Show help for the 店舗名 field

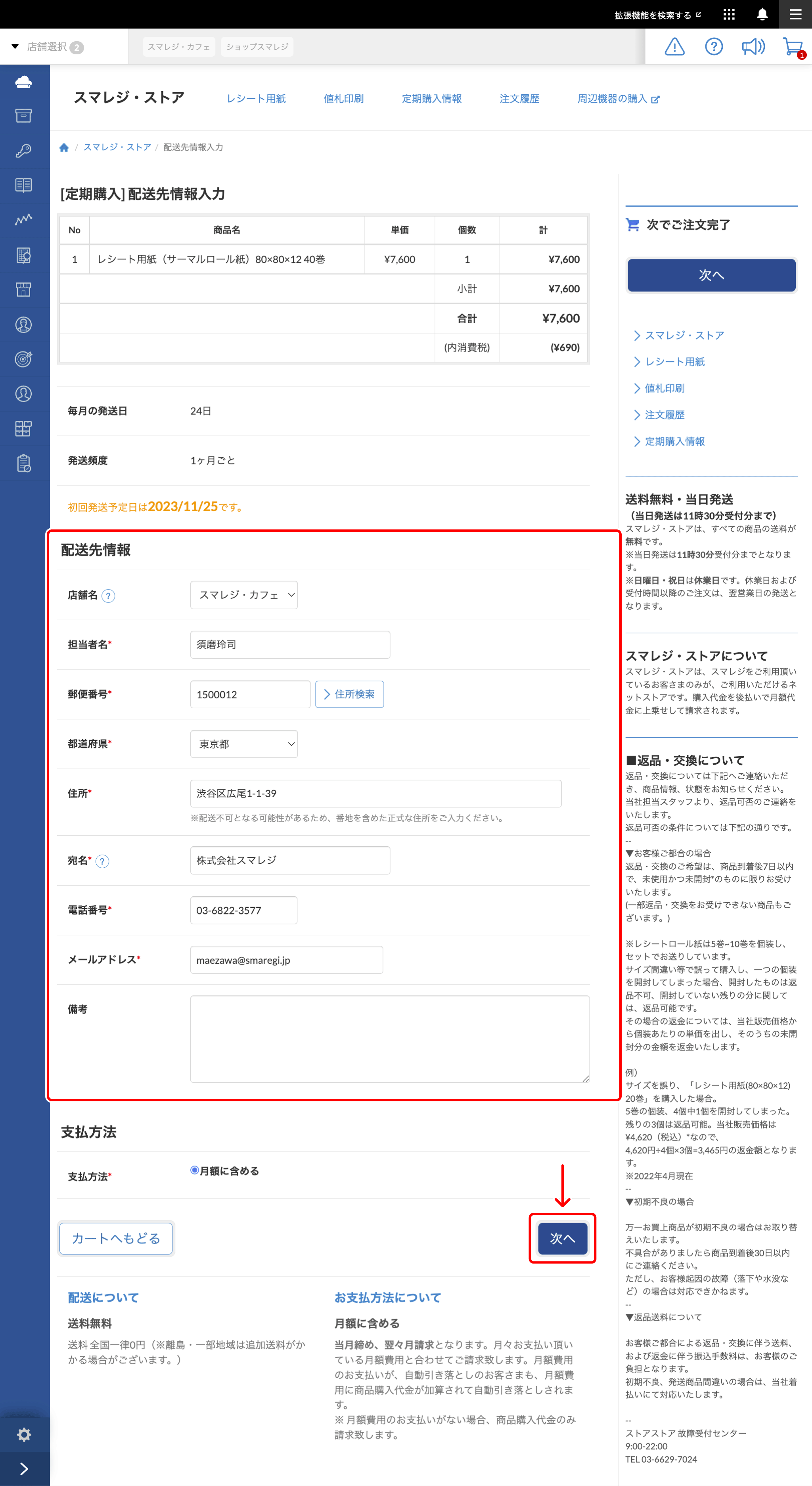[108, 595]
